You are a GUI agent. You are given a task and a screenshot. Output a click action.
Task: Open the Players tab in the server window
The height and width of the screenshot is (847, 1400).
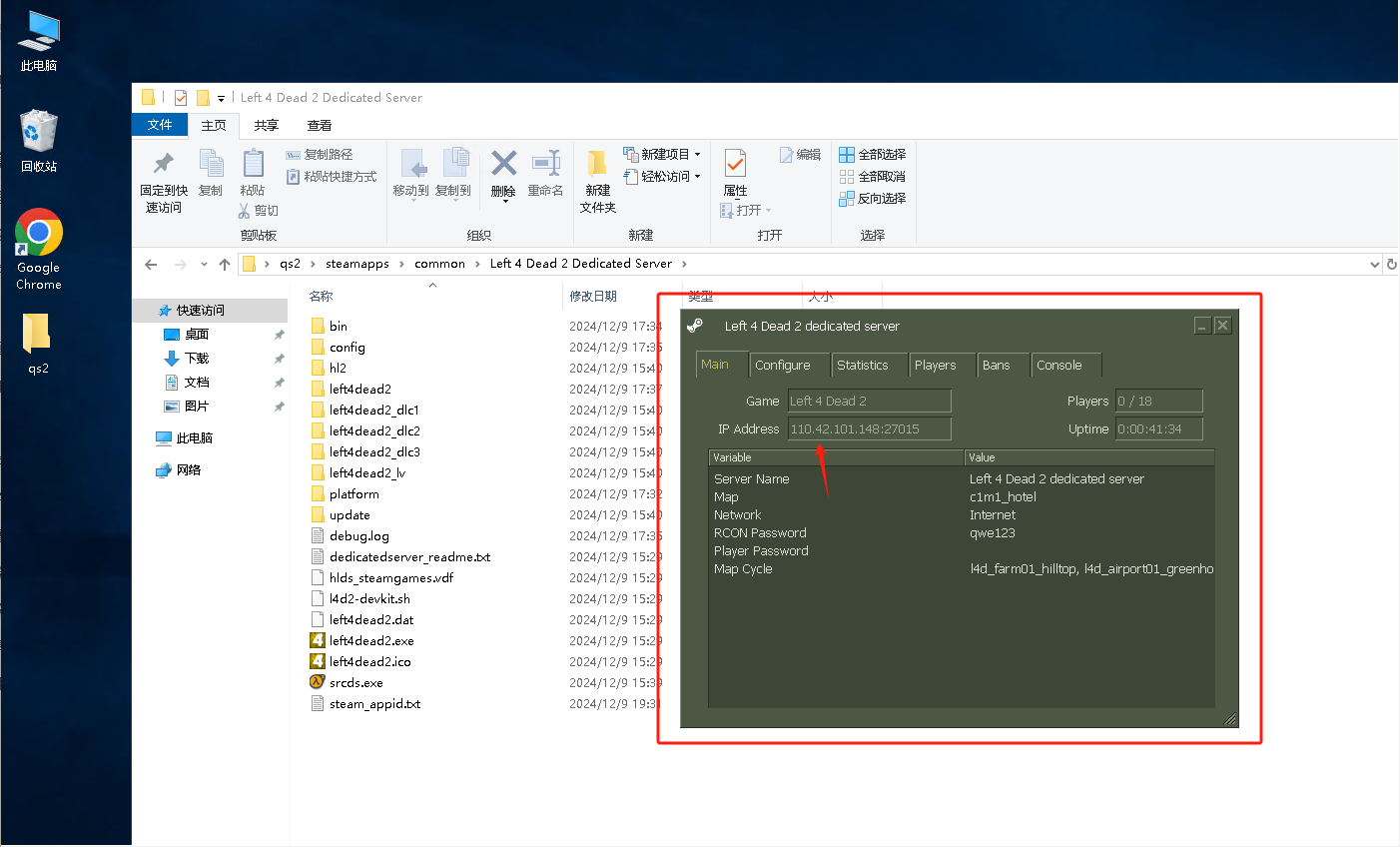(942, 366)
